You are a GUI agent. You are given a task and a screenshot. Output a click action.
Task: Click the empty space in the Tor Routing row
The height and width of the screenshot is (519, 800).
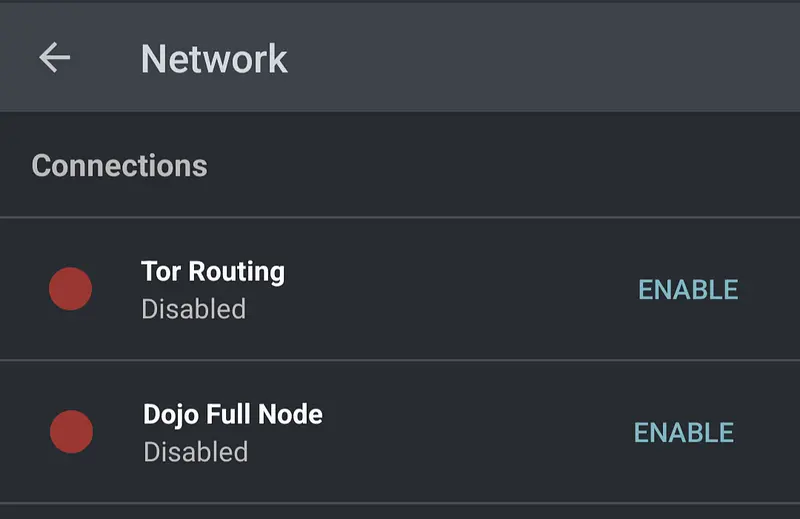tap(450, 290)
